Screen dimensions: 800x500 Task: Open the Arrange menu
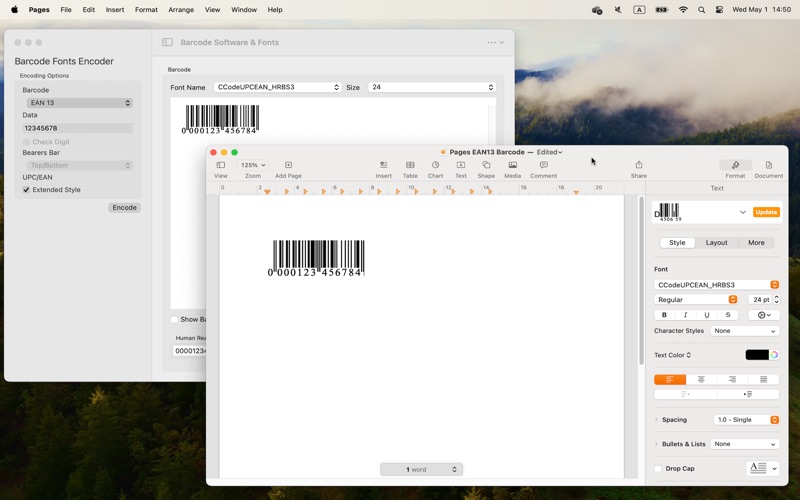pos(181,10)
